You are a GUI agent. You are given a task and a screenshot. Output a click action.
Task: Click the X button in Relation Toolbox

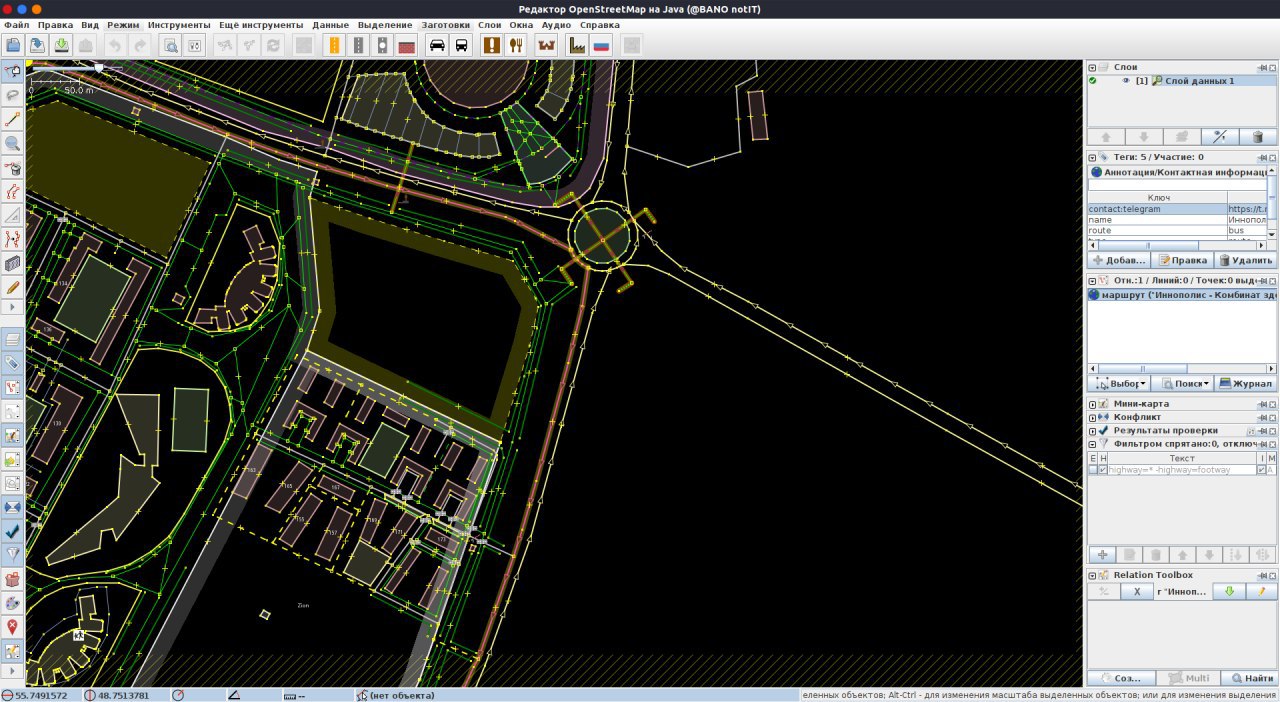[1137, 591]
